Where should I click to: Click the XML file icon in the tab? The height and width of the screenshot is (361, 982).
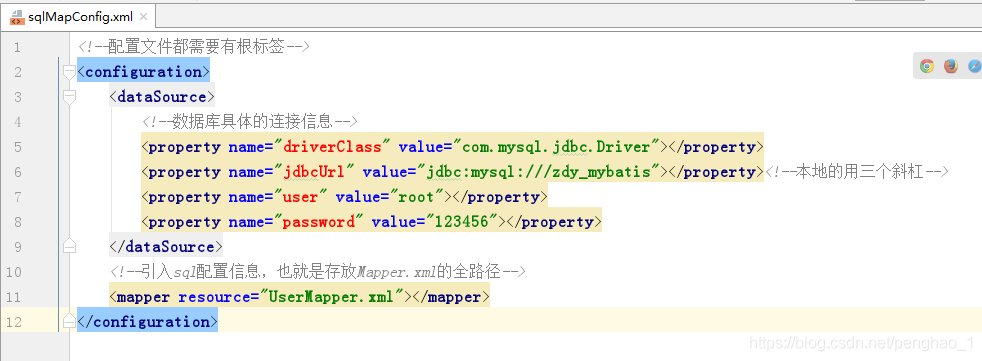click(17, 17)
